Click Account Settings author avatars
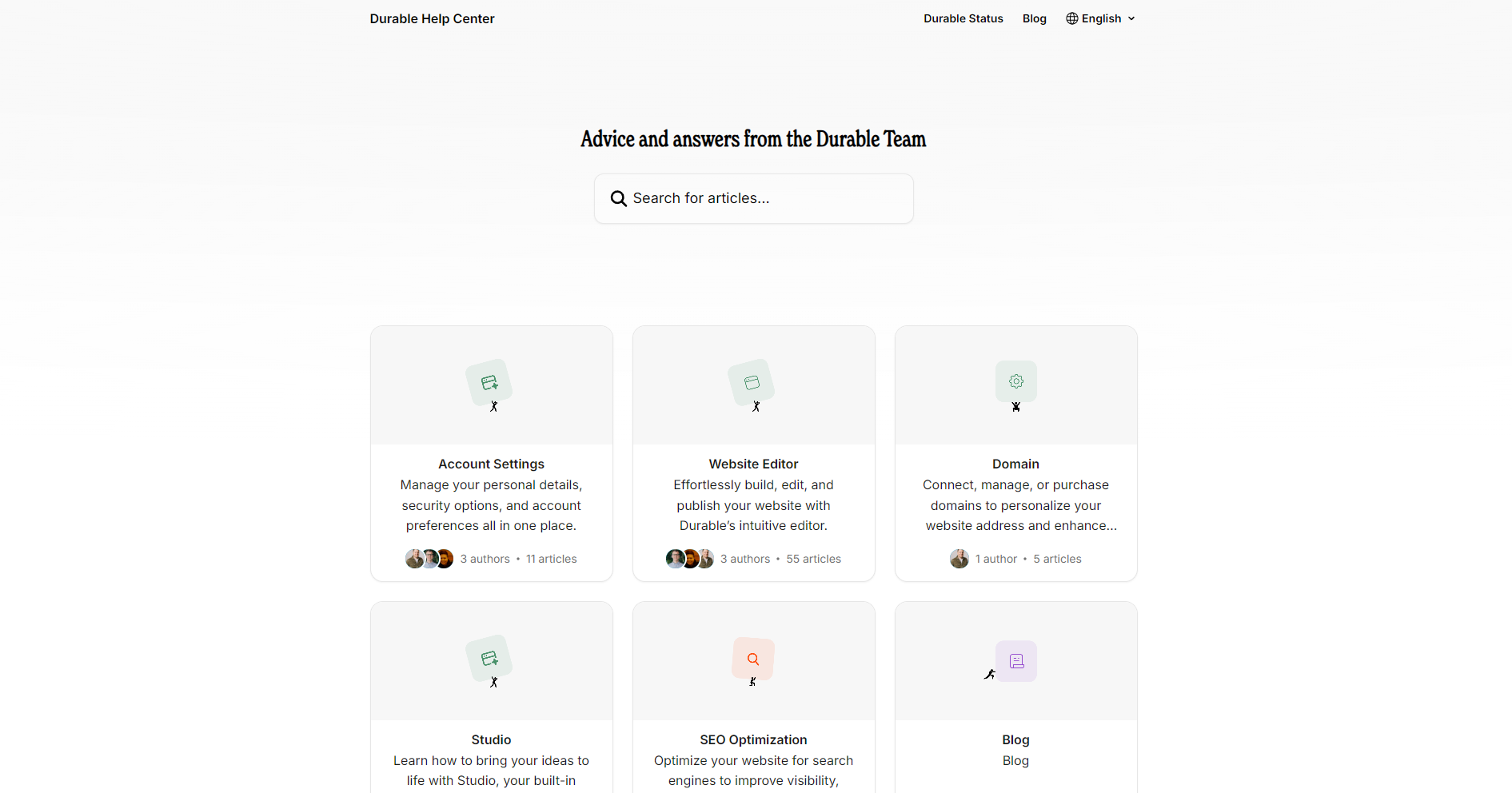 tap(429, 559)
